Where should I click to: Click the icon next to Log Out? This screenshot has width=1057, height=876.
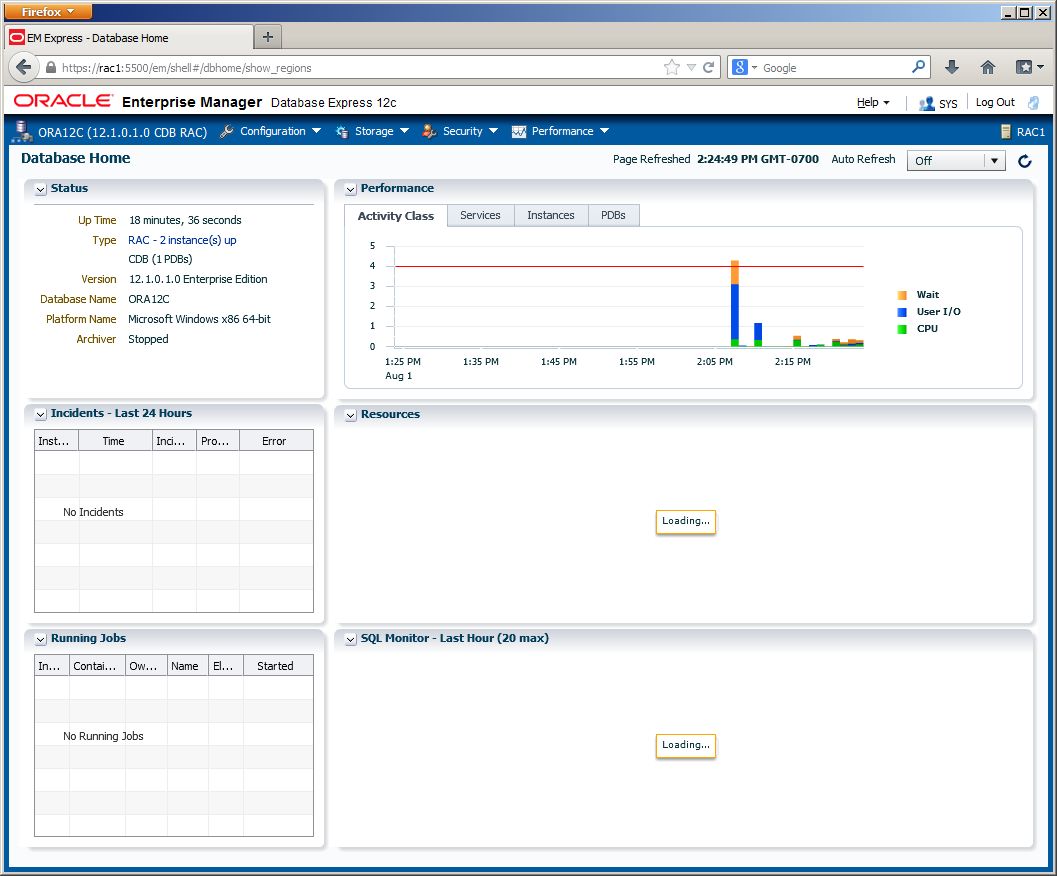[1033, 103]
